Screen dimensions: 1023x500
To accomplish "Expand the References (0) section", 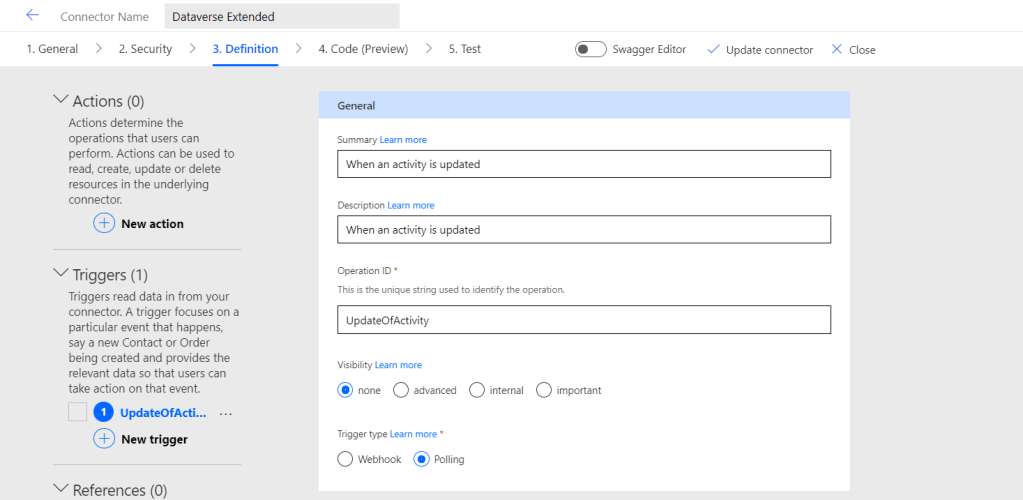I will click(60, 490).
